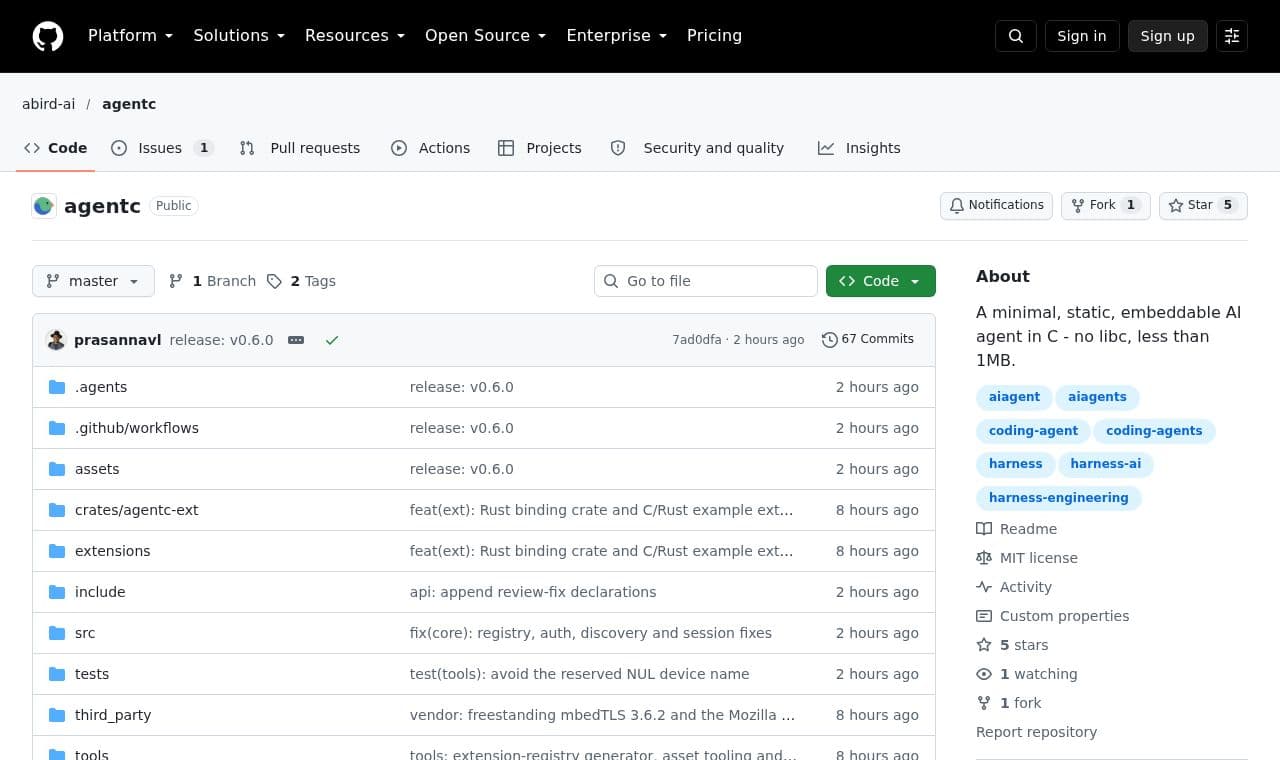Click the folder icon next to include
This screenshot has height=760, width=1280.
pyautogui.click(x=57, y=592)
